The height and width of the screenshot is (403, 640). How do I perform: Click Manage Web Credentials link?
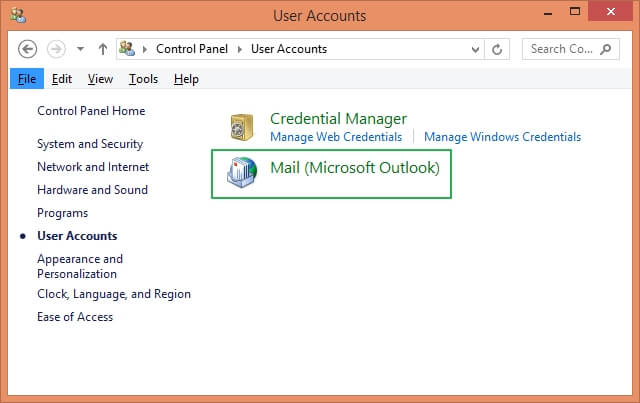336,137
